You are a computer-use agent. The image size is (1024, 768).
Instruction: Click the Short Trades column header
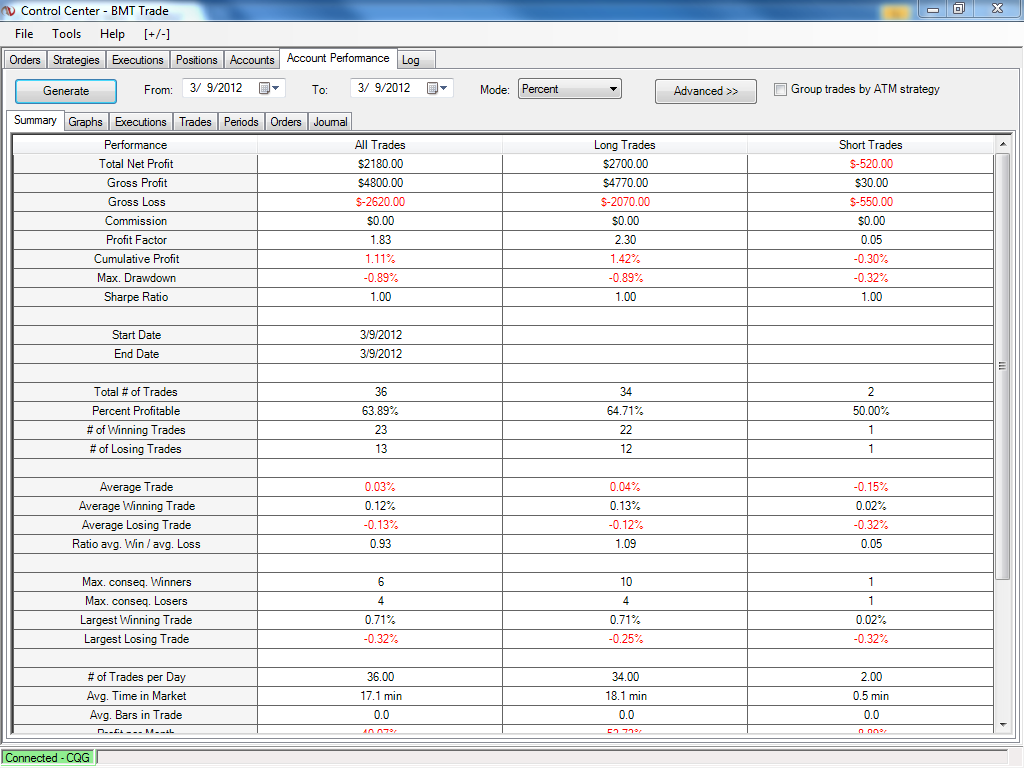[871, 145]
